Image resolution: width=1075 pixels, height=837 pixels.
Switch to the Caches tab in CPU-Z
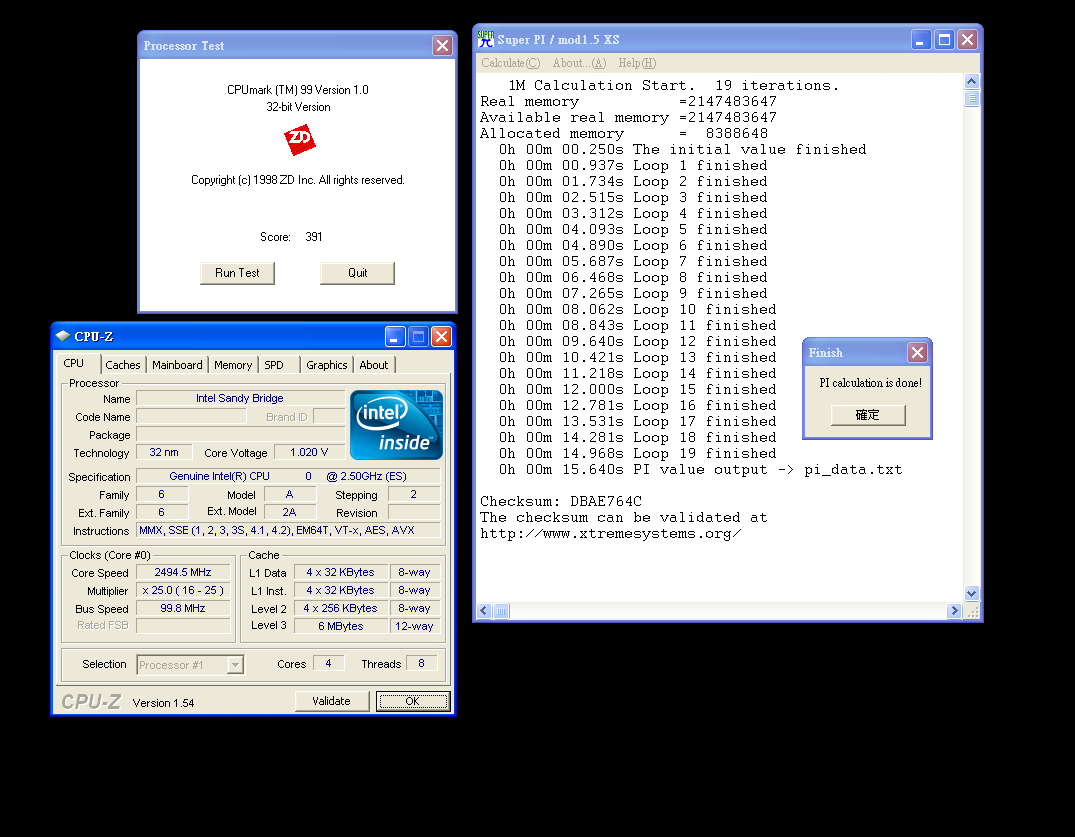[123, 365]
